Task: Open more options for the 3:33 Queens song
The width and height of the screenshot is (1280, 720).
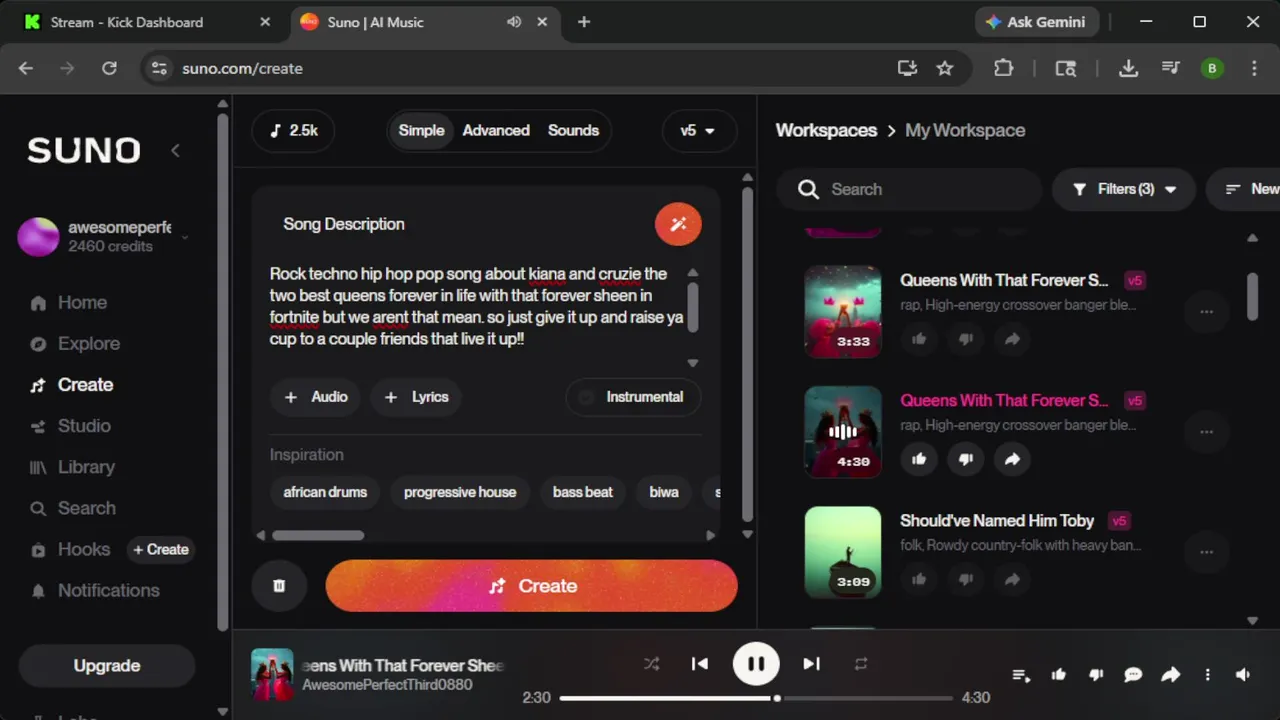Action: coord(1206,312)
